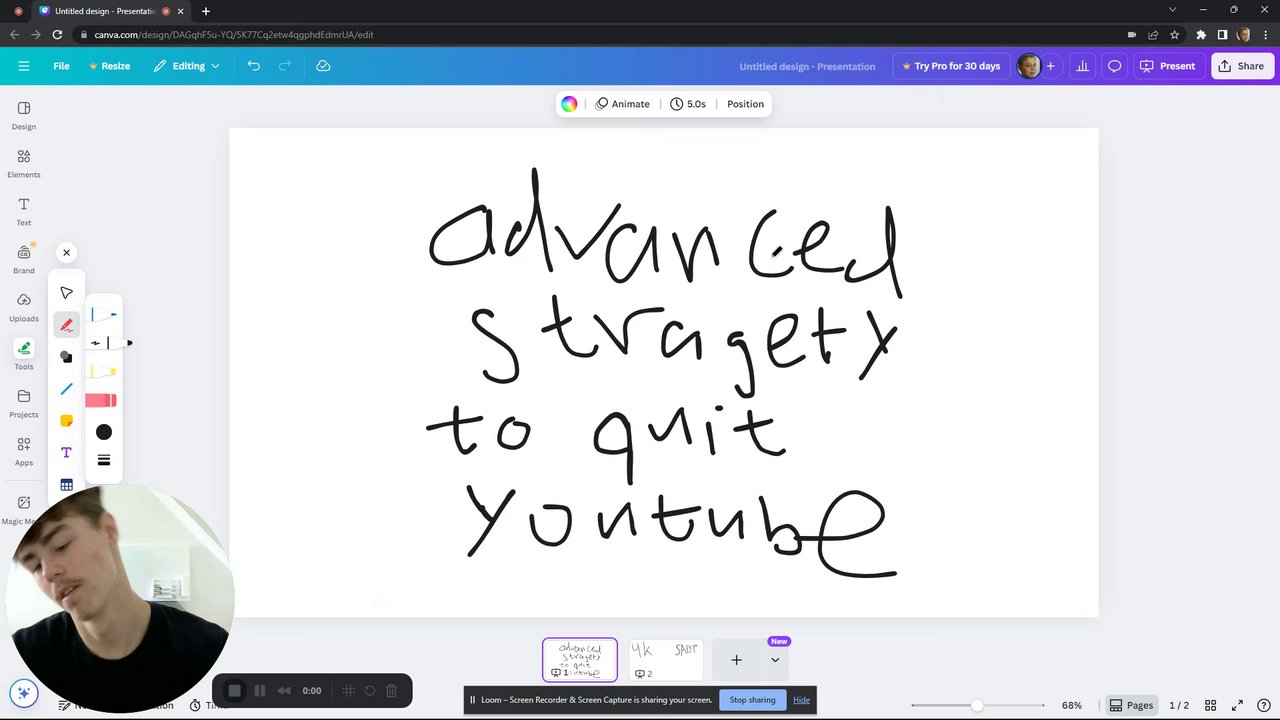Open the Animate options
Image resolution: width=1280 pixels, height=720 pixels.
pyautogui.click(x=623, y=104)
